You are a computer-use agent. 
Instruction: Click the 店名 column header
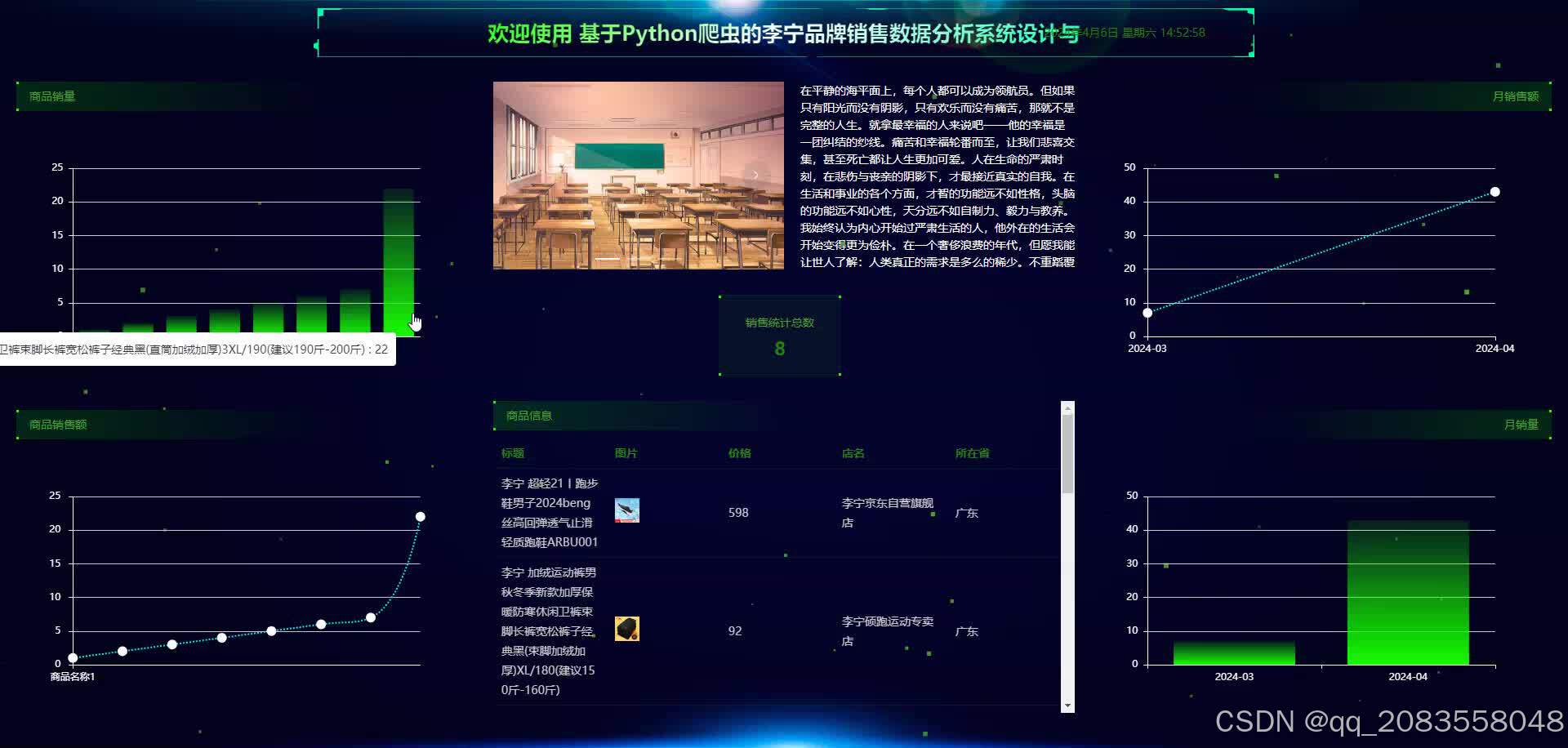click(853, 453)
